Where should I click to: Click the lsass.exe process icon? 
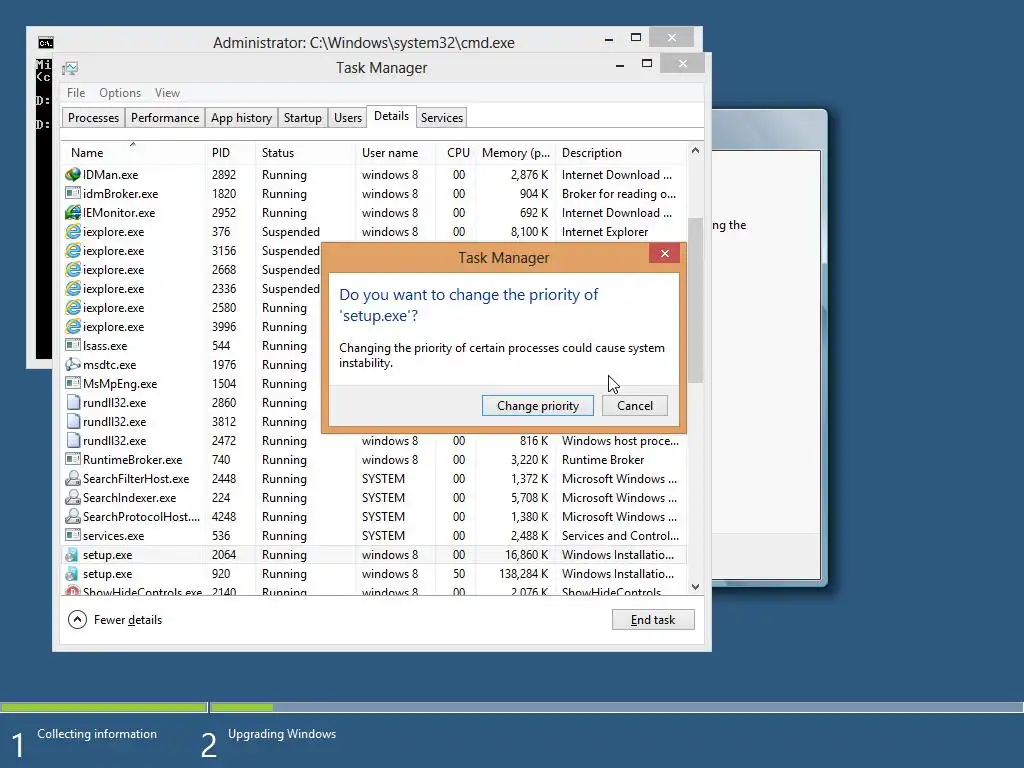[x=72, y=345]
